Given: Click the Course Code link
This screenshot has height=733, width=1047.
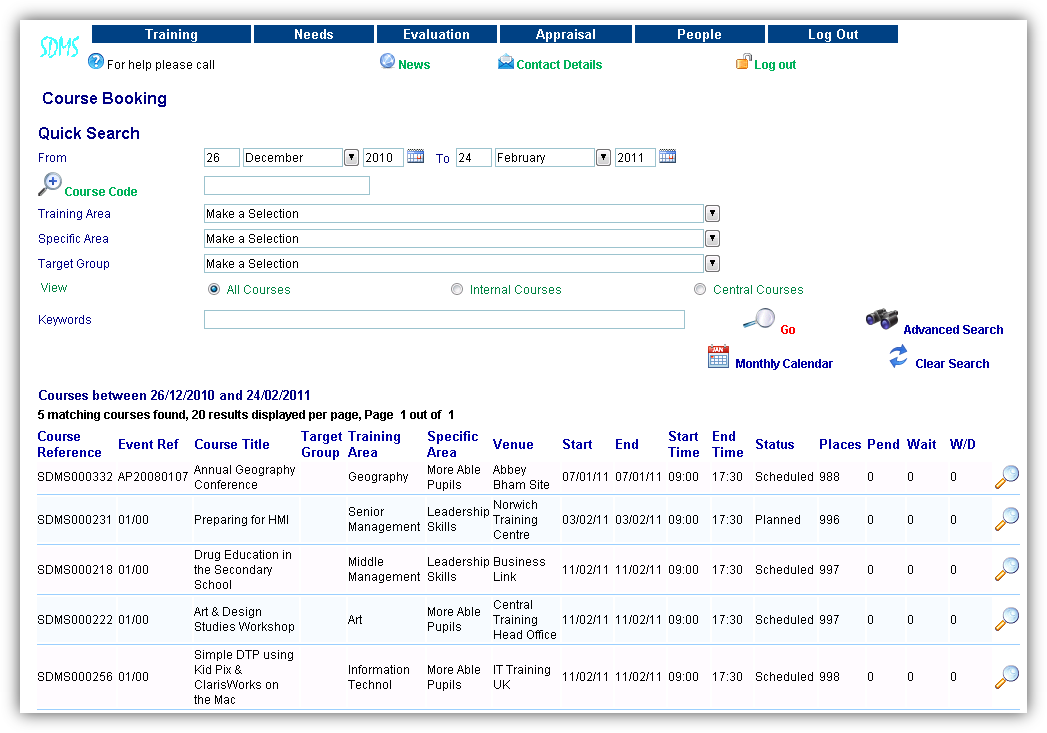Looking at the screenshot, I should pos(101,192).
